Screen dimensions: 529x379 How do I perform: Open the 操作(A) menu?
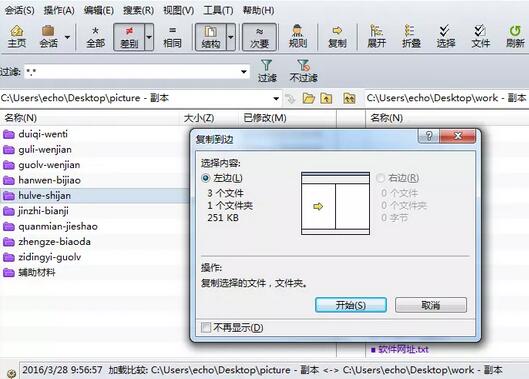[x=59, y=10]
